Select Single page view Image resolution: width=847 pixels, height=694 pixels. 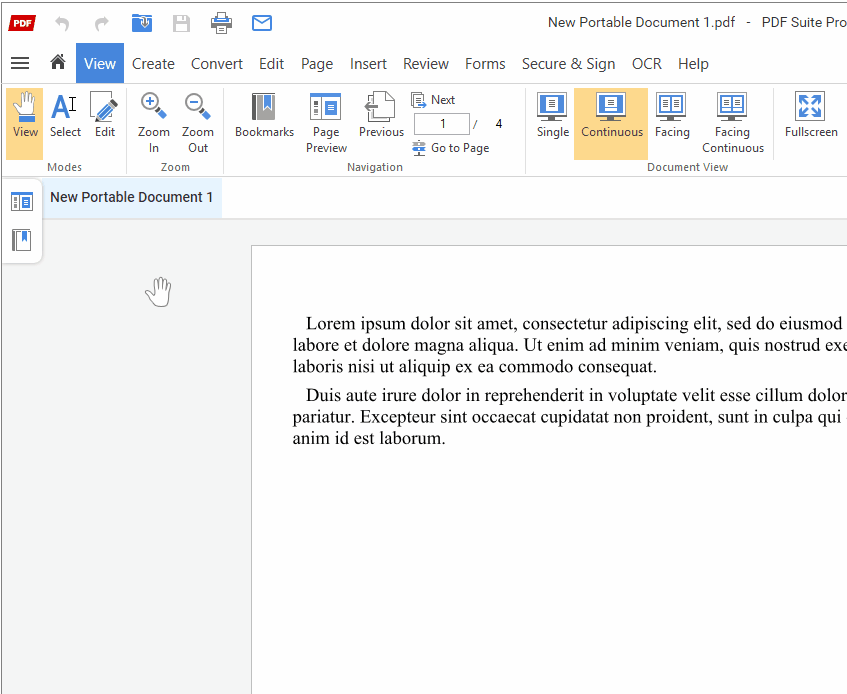[553, 116]
